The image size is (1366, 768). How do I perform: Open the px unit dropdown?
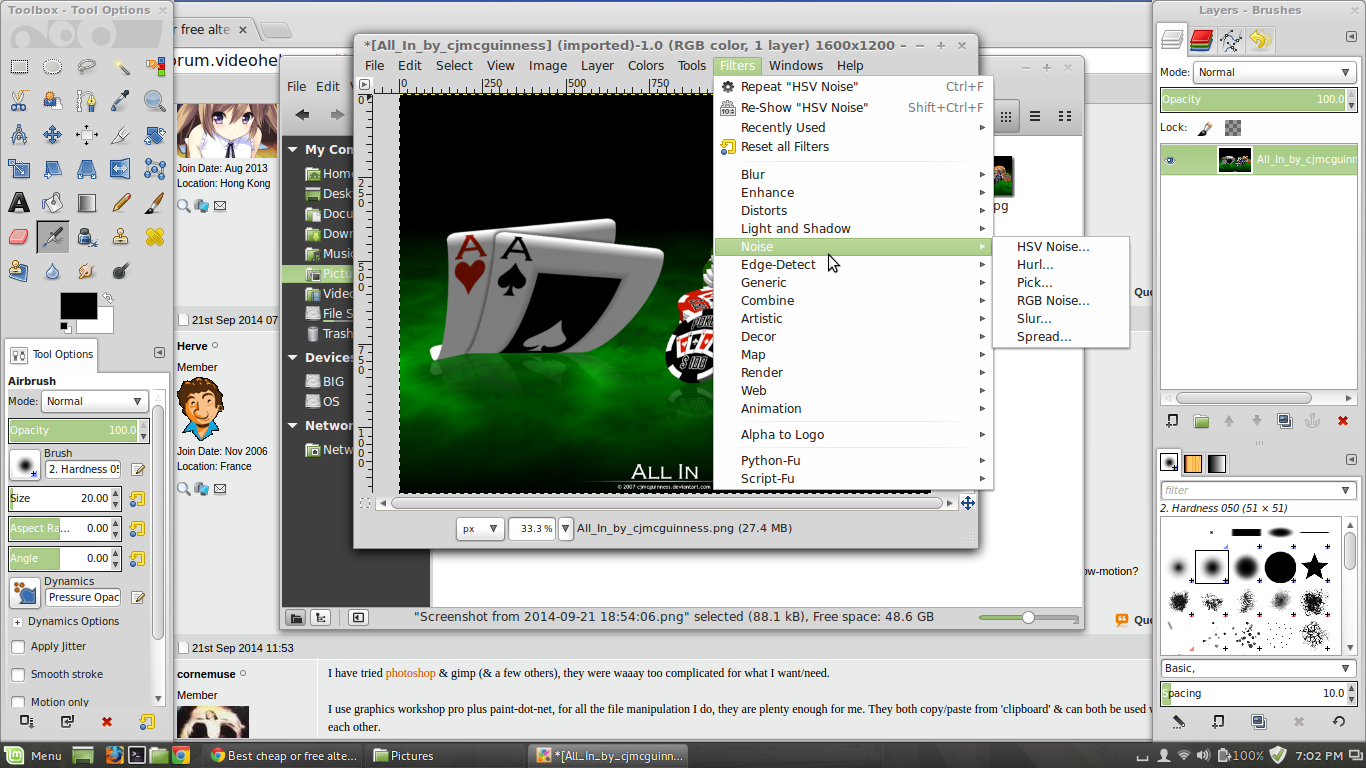pyautogui.click(x=480, y=529)
